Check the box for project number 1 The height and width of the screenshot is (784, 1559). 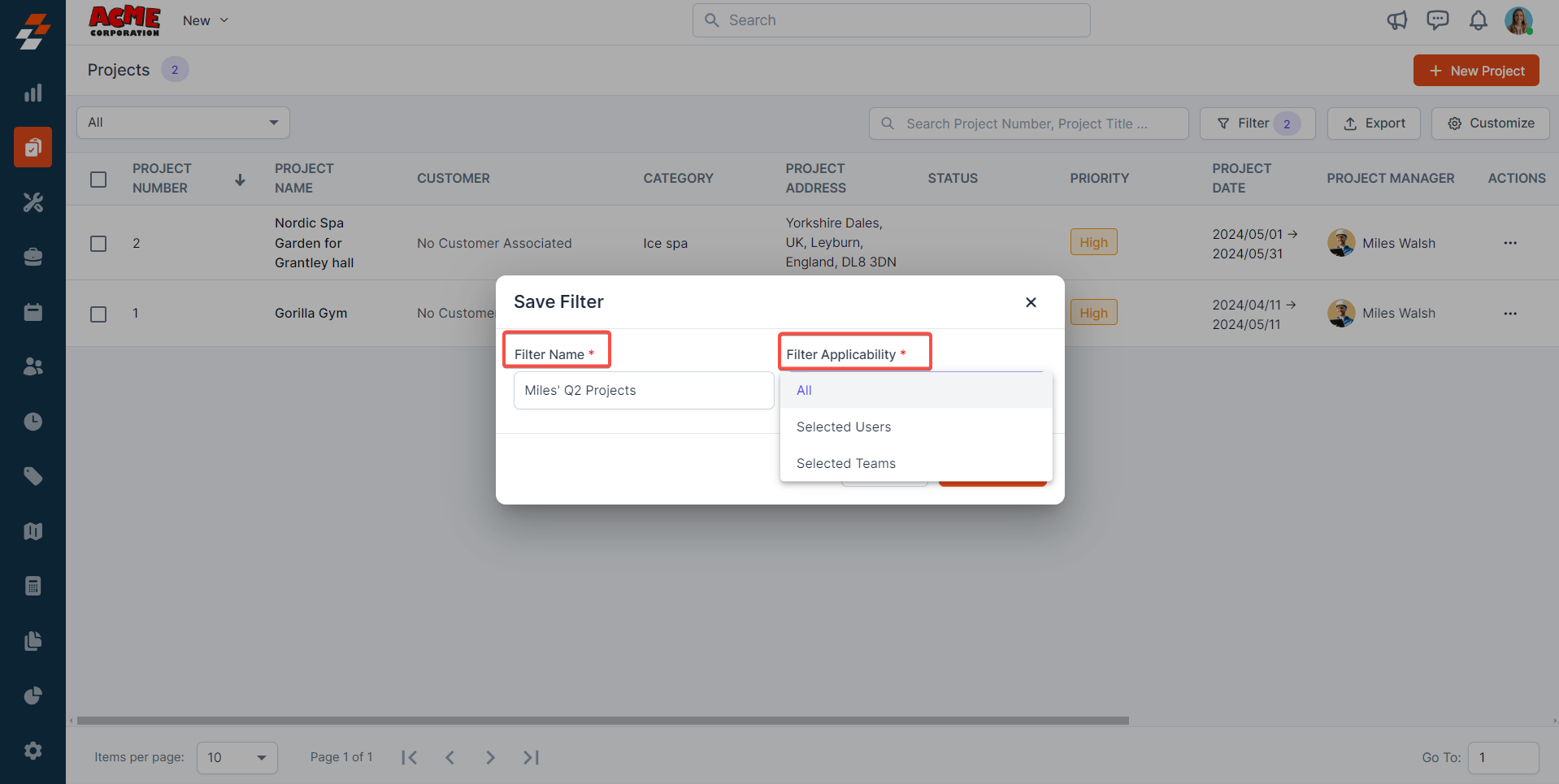pos(98,314)
